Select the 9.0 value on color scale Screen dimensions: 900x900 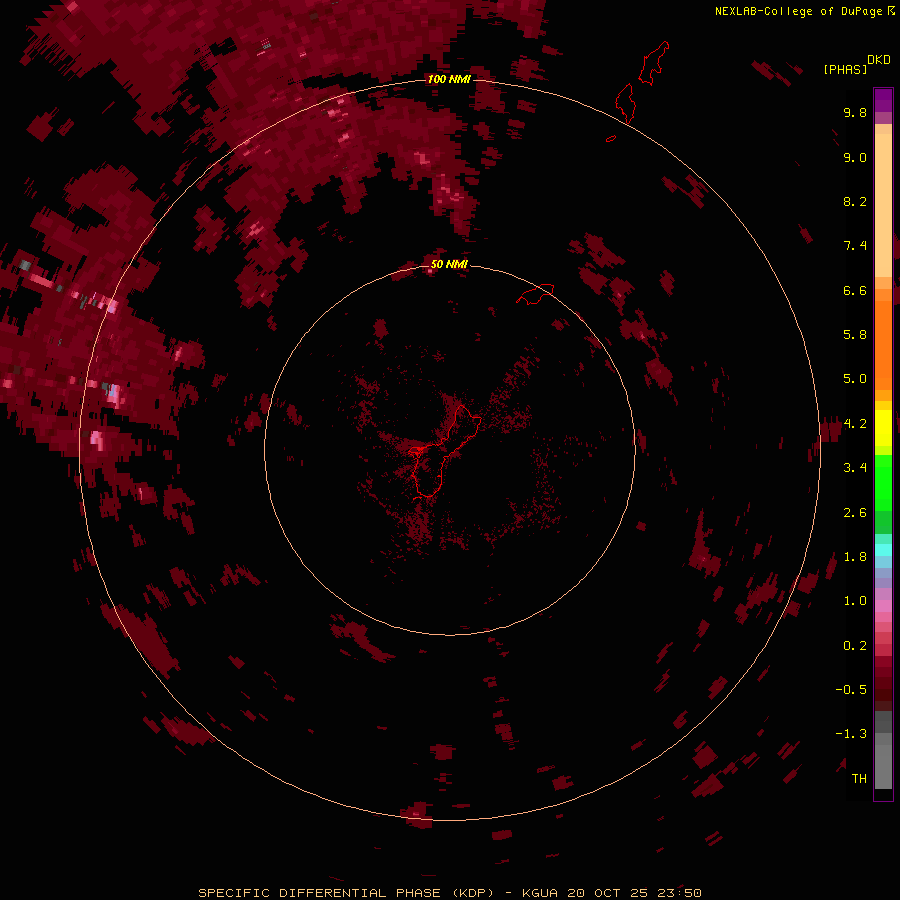855,157
